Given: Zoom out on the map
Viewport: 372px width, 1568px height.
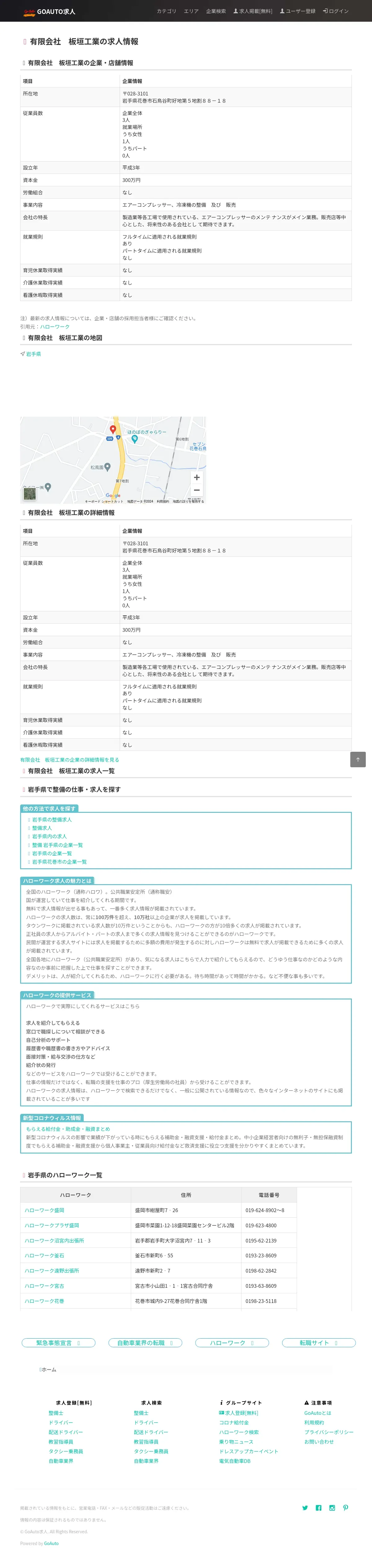Looking at the screenshot, I should [x=197, y=490].
